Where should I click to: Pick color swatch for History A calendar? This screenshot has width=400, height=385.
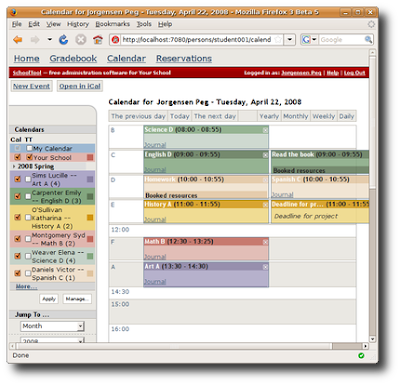tap(90, 218)
